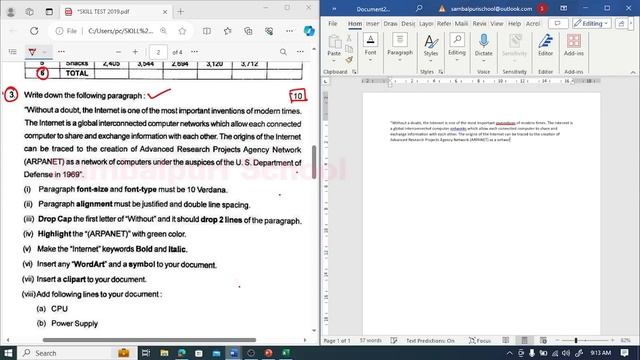Screen dimensions: 640x360
Task: Select the PDF highlight pen tool
Action: 32,52
